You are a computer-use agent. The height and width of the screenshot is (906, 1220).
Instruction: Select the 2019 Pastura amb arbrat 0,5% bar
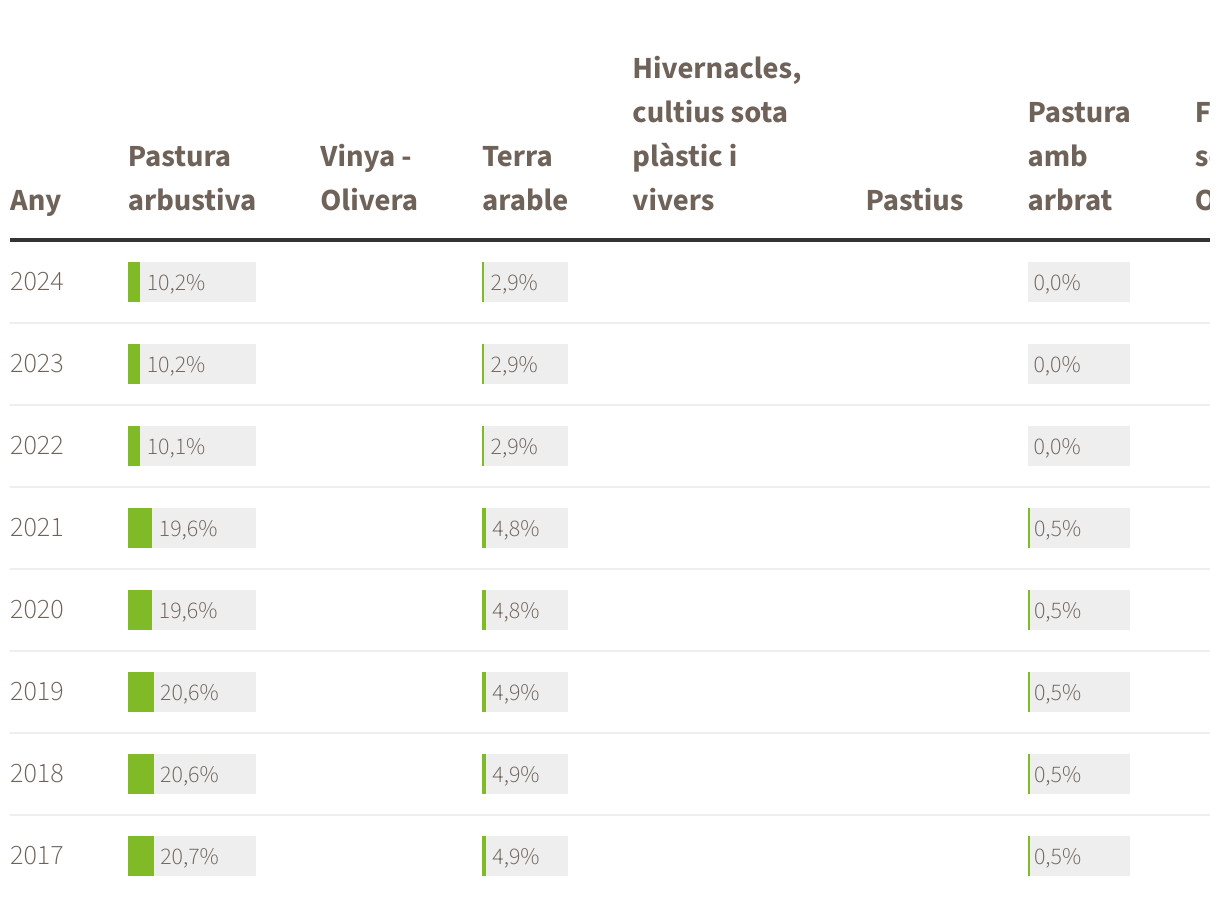[1078, 692]
